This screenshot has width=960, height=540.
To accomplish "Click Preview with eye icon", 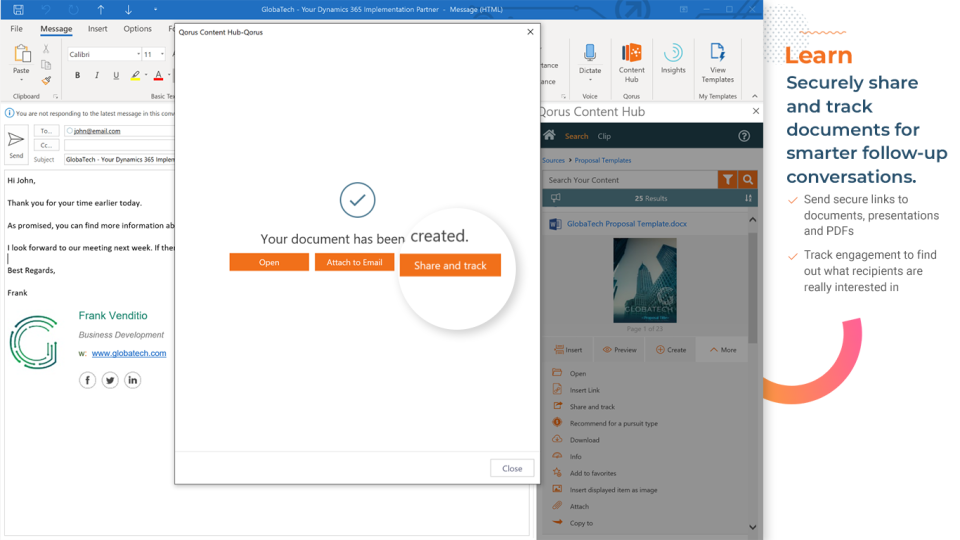I will point(620,350).
